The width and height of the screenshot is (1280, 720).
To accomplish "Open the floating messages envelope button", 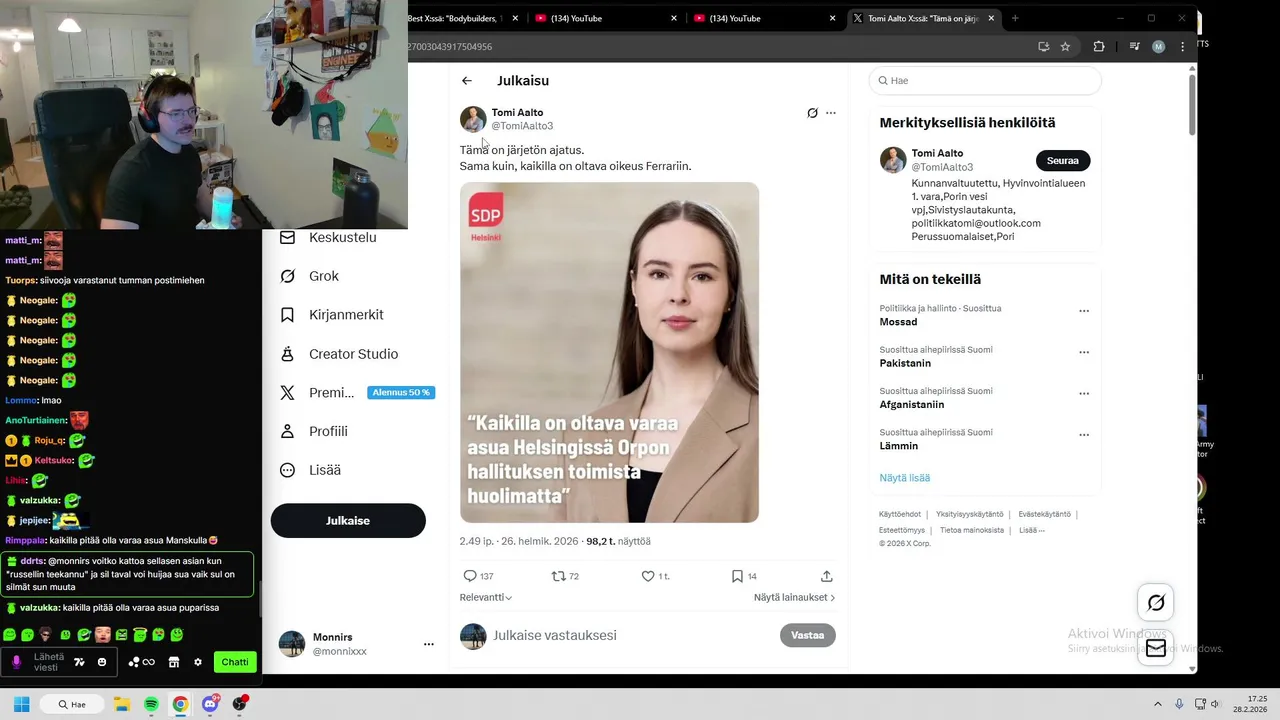I will 1156,648.
